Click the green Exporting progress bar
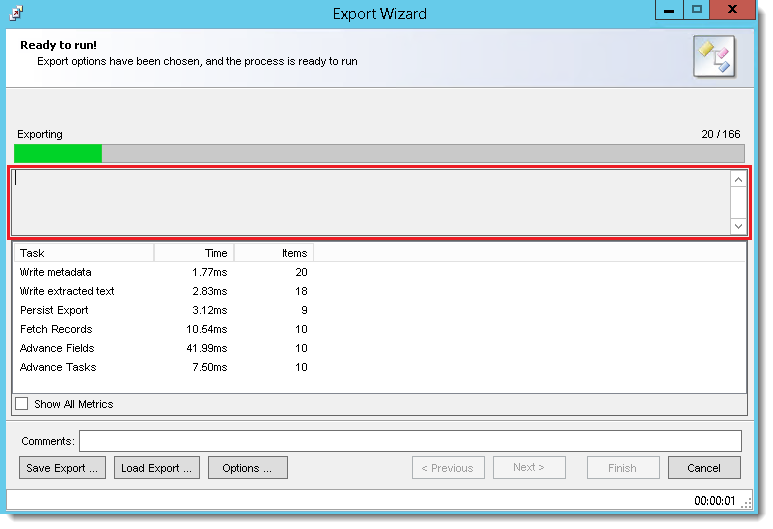The height and width of the screenshot is (529, 773). coord(379,153)
